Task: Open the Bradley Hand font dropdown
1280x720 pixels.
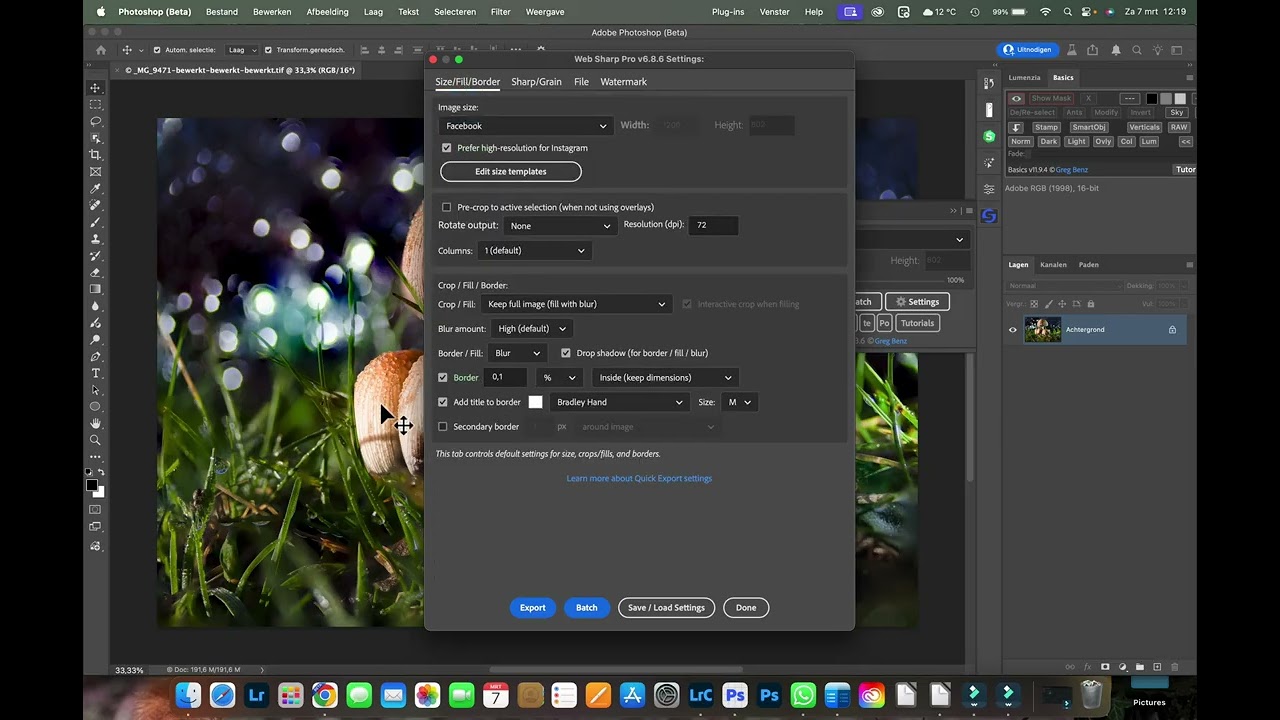Action: 619,402
